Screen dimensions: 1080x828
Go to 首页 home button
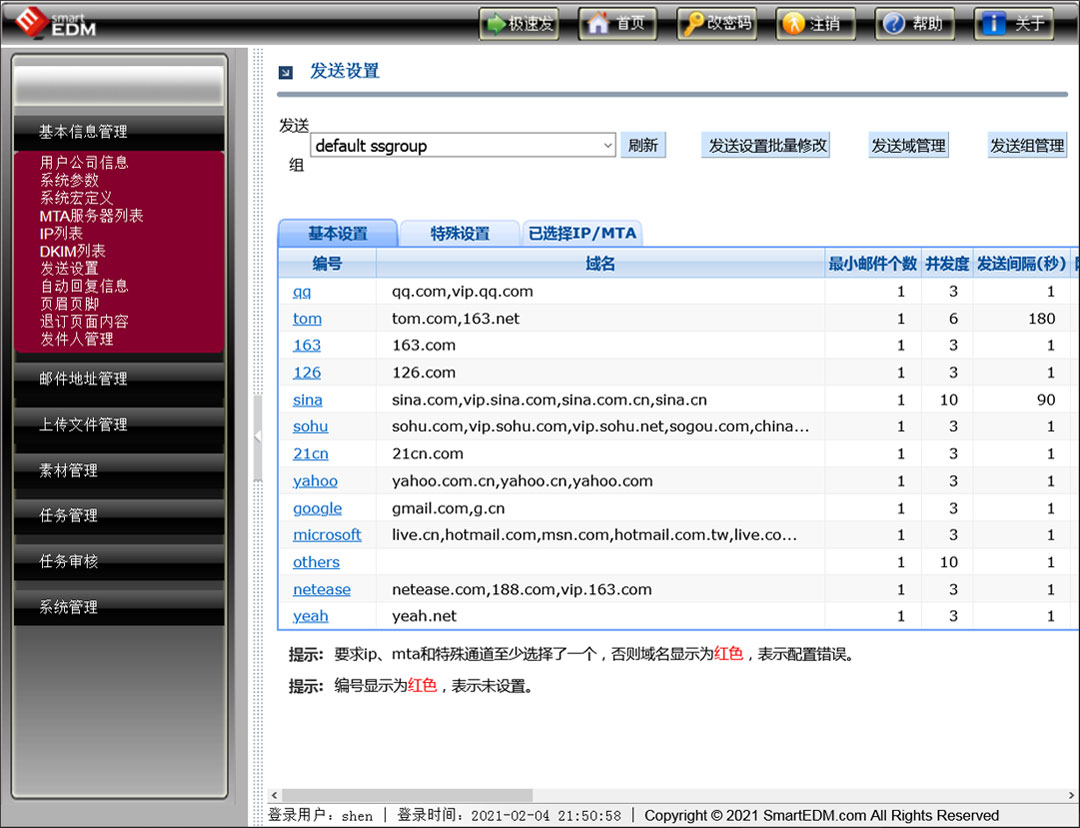click(x=617, y=24)
